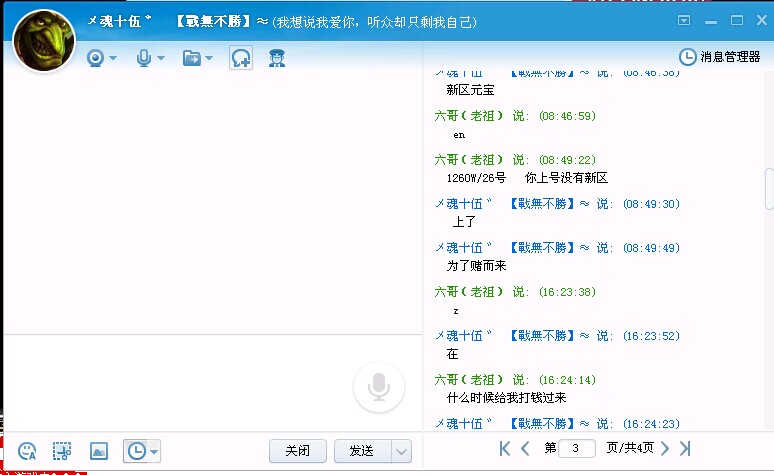The height and width of the screenshot is (475, 774).
Task: Go to the next history page
Action: [665, 448]
